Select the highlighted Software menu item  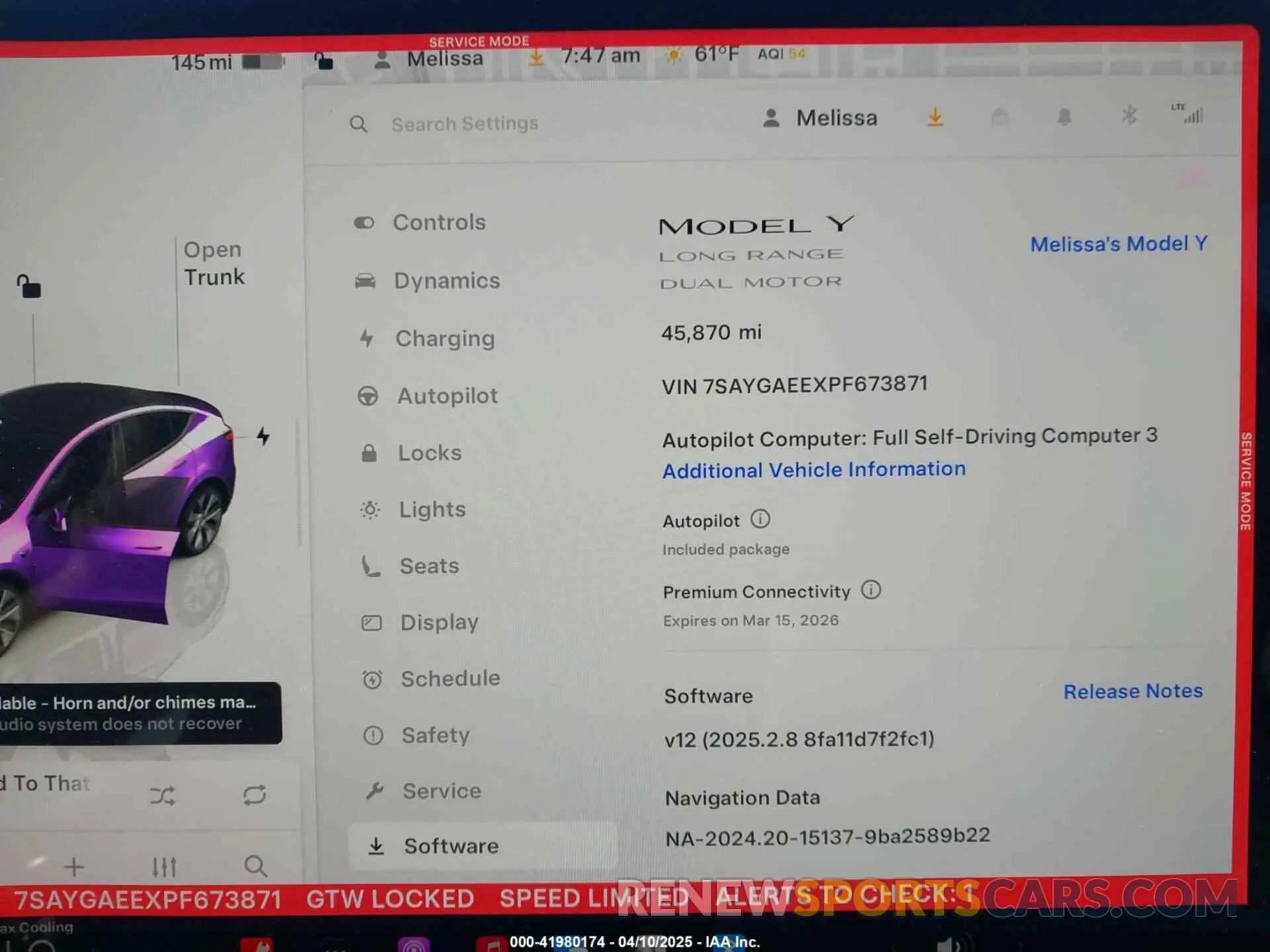483,846
